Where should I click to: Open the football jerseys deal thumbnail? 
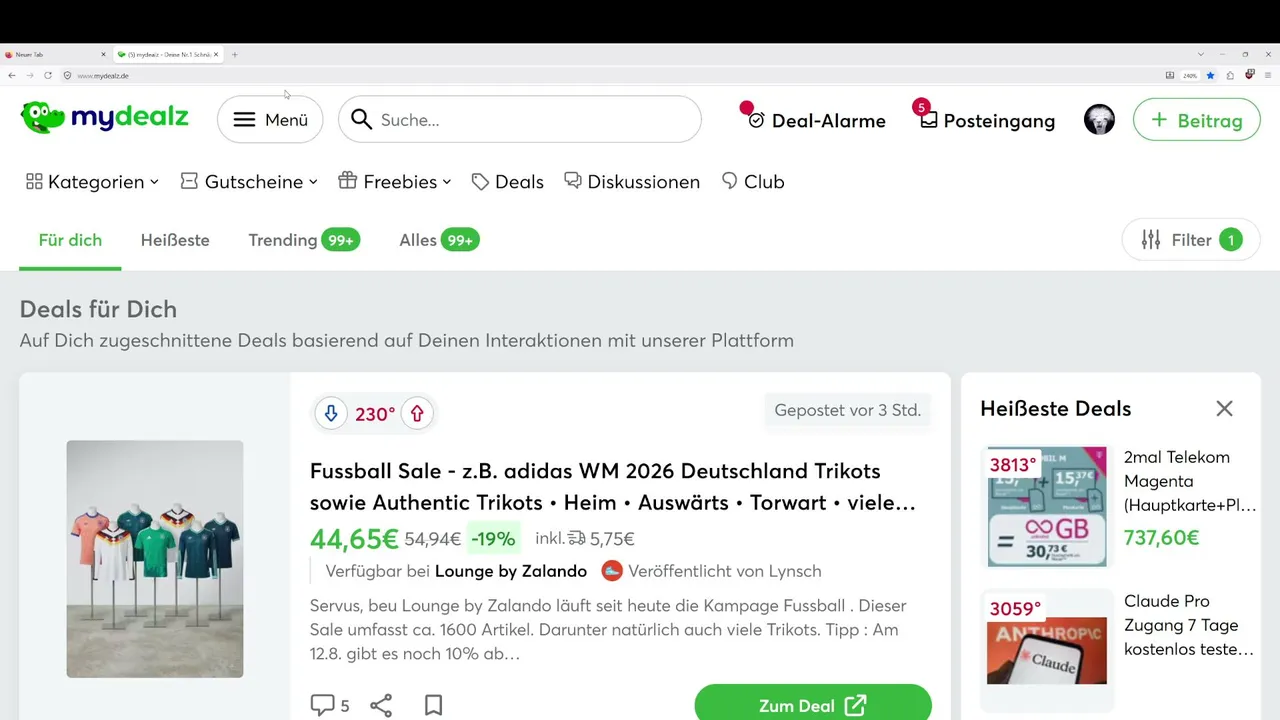[155, 559]
